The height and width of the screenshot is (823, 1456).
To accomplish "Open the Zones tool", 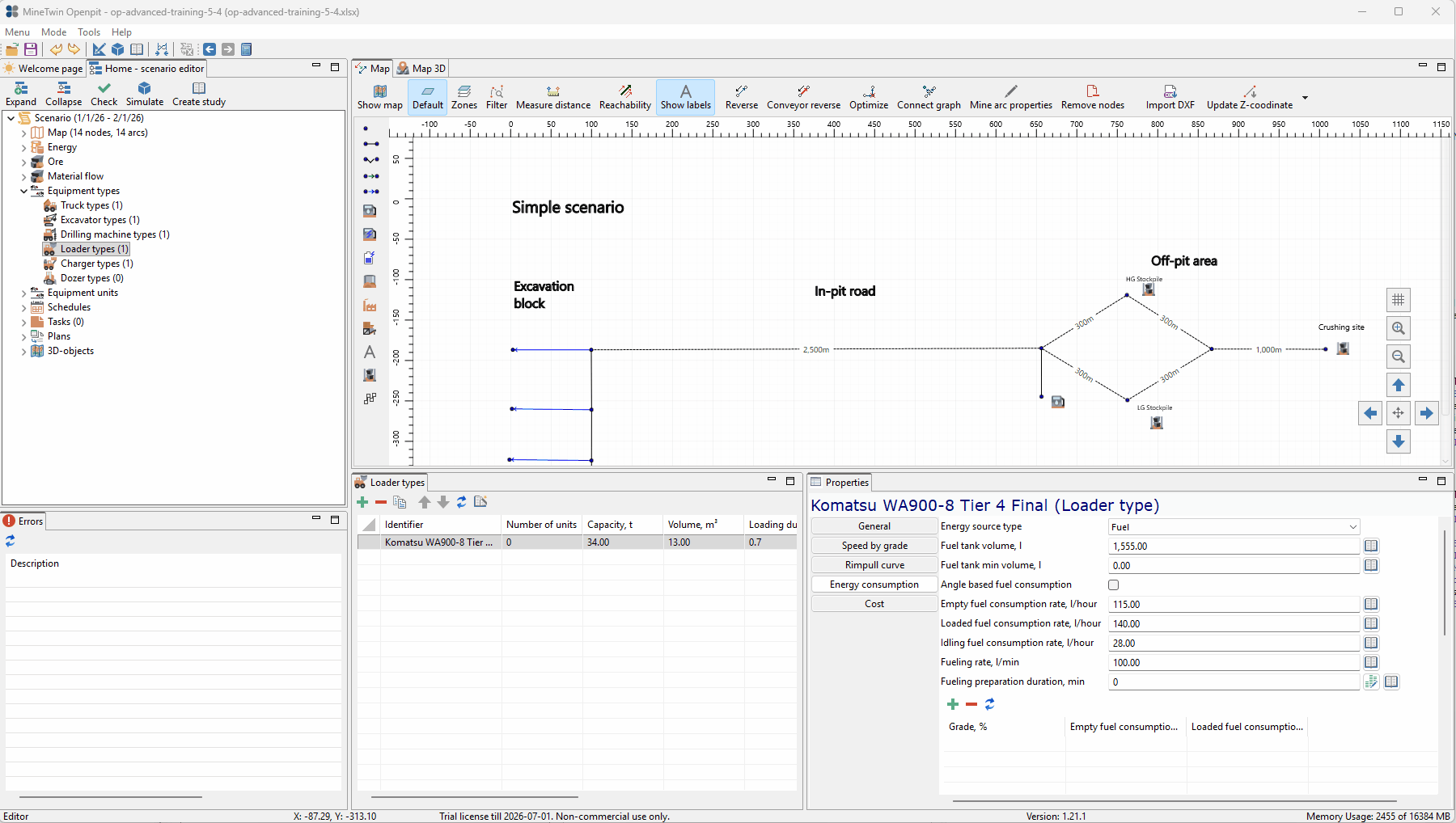I will [x=464, y=97].
